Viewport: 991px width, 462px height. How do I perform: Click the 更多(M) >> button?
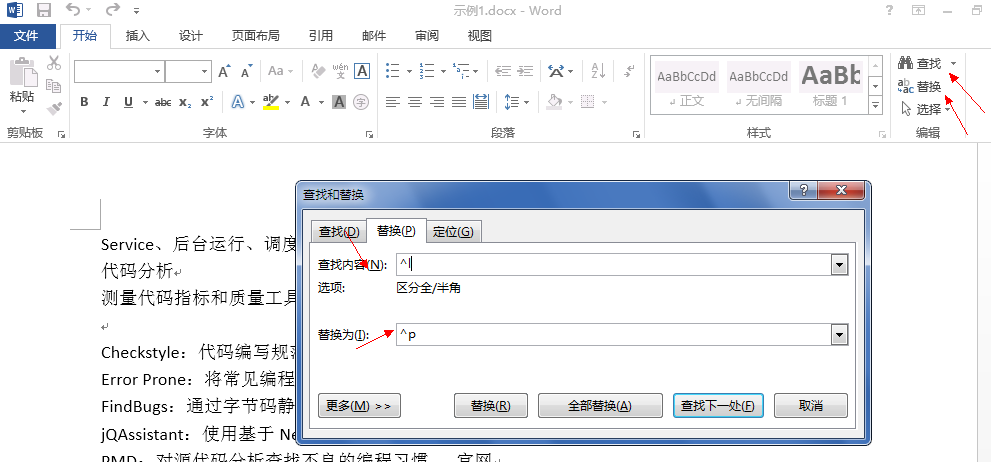pyautogui.click(x=359, y=406)
